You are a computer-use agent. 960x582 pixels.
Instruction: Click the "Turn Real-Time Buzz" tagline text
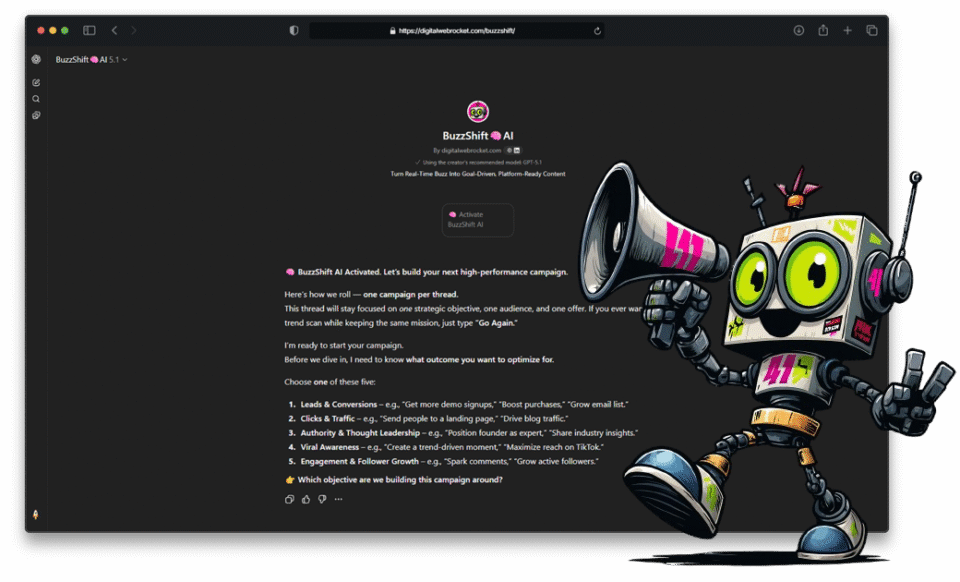(x=478, y=174)
